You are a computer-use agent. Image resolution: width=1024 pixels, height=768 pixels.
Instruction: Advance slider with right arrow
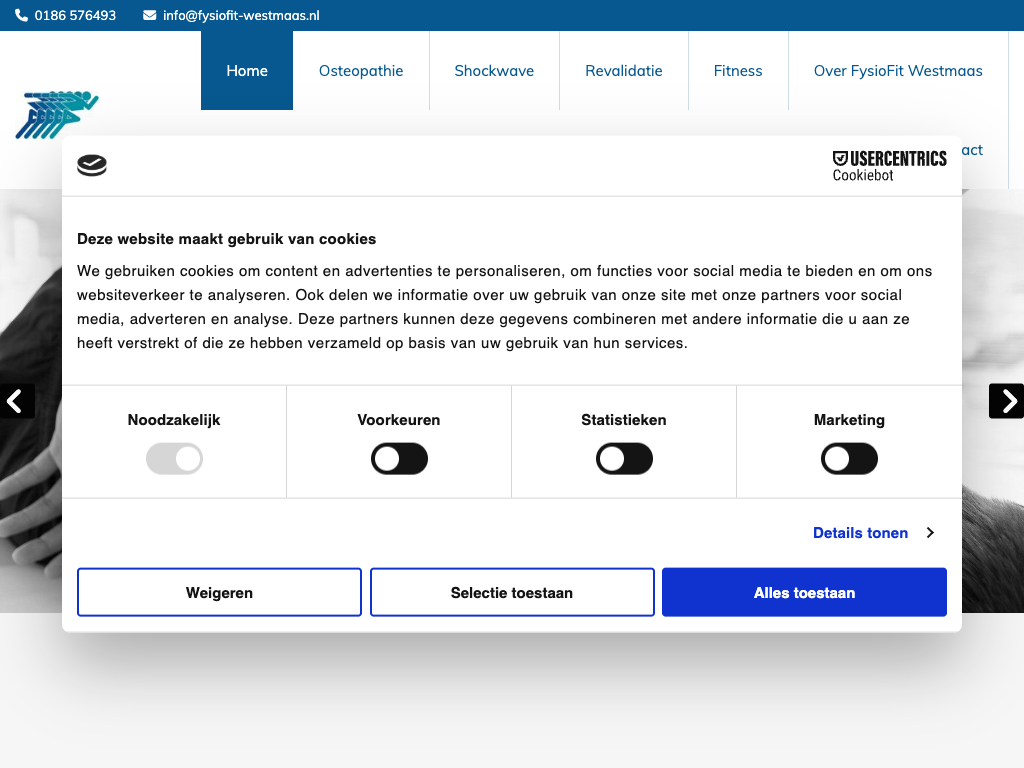point(1007,401)
